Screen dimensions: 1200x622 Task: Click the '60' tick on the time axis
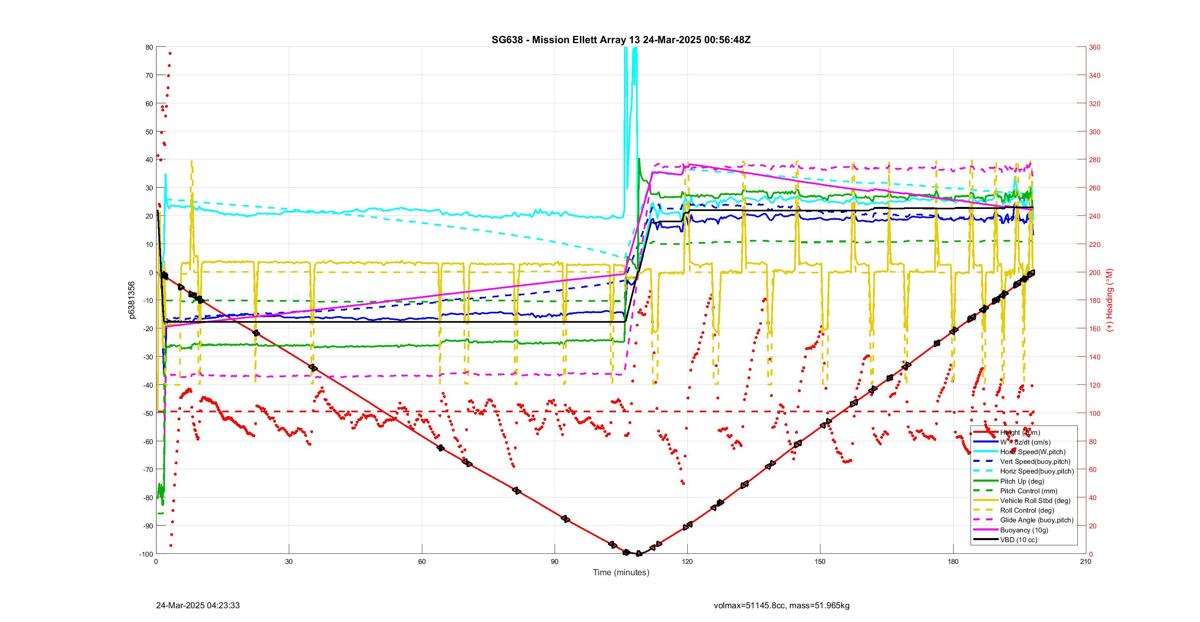(x=422, y=562)
